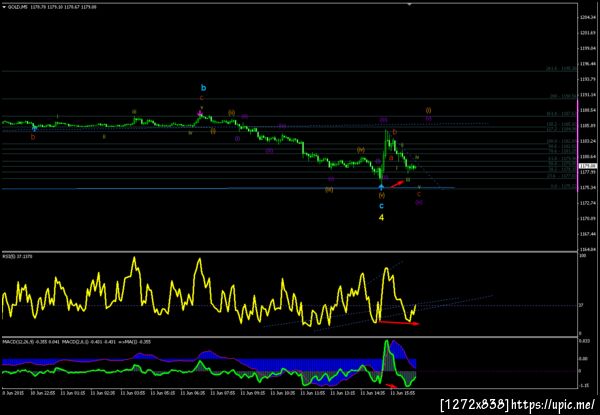Click the 1164.84 price axis value
The width and height of the screenshot is (600, 415).
pos(587,249)
